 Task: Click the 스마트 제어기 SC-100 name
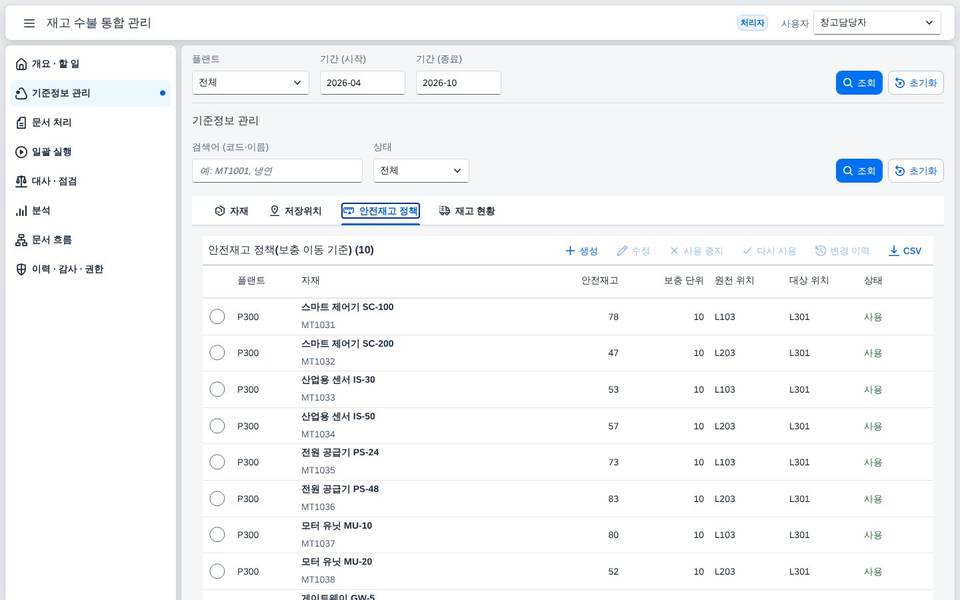point(347,307)
